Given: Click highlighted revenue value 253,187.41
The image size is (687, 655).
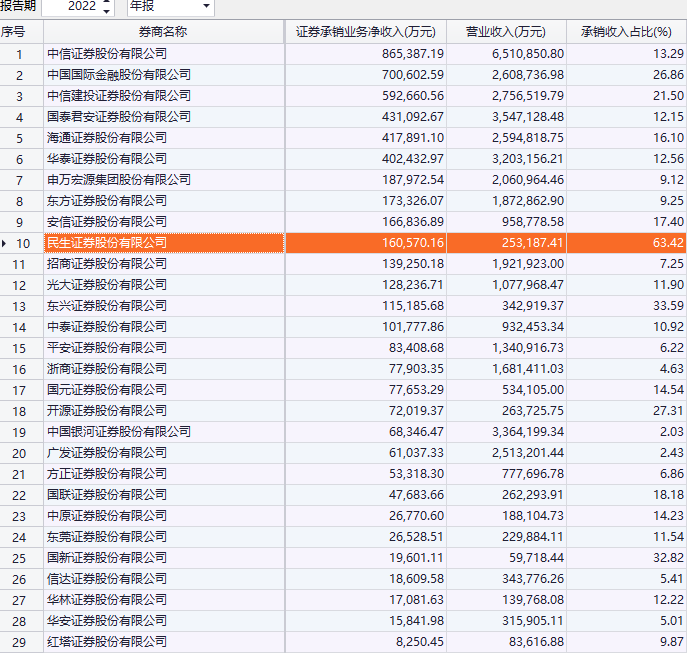Looking at the screenshot, I should point(533,243).
